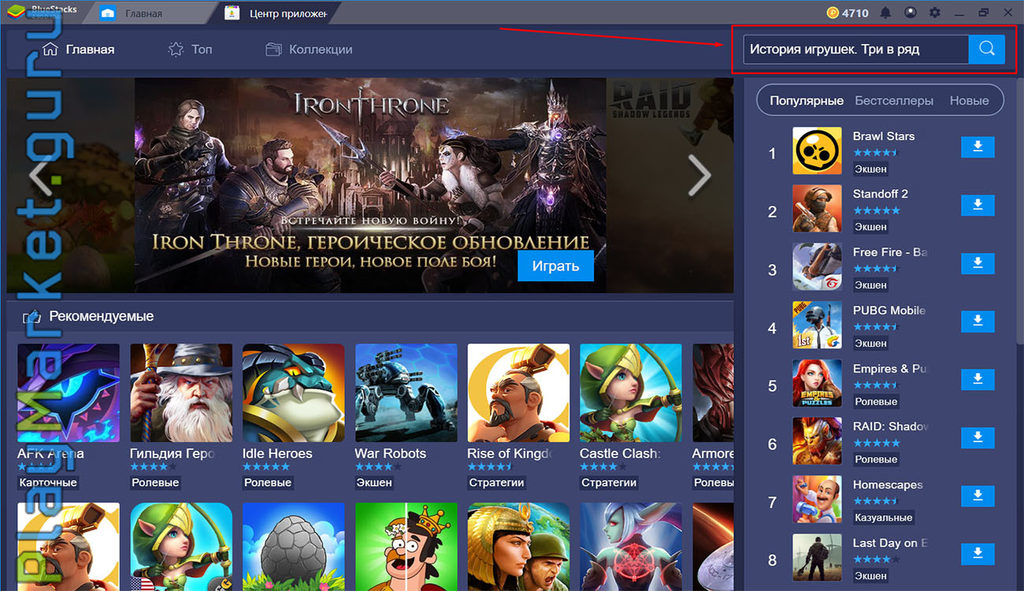Image resolution: width=1024 pixels, height=591 pixels.
Task: Download Standoff 2
Action: [978, 205]
